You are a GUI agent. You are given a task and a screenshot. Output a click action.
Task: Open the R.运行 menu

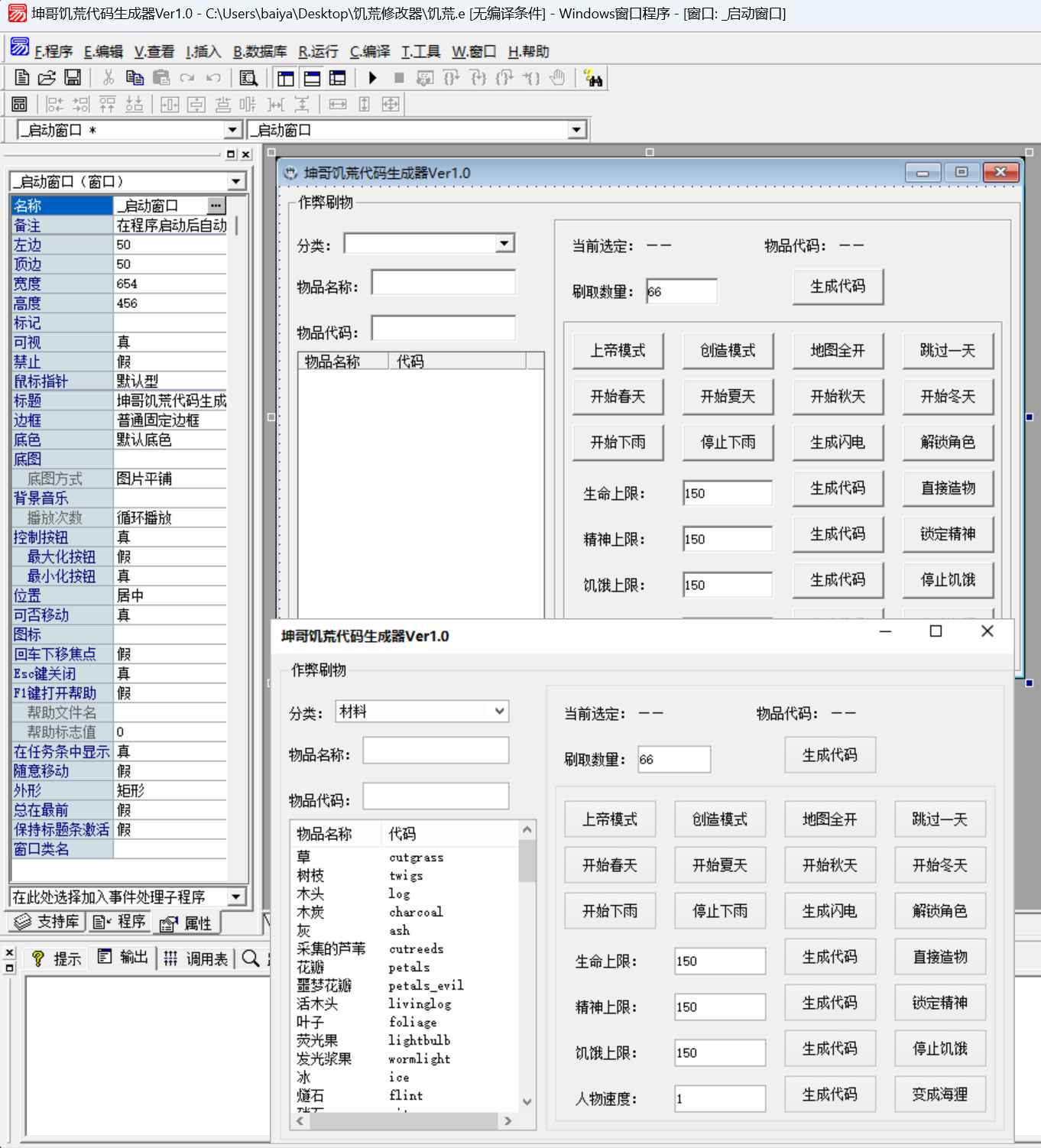coord(318,52)
